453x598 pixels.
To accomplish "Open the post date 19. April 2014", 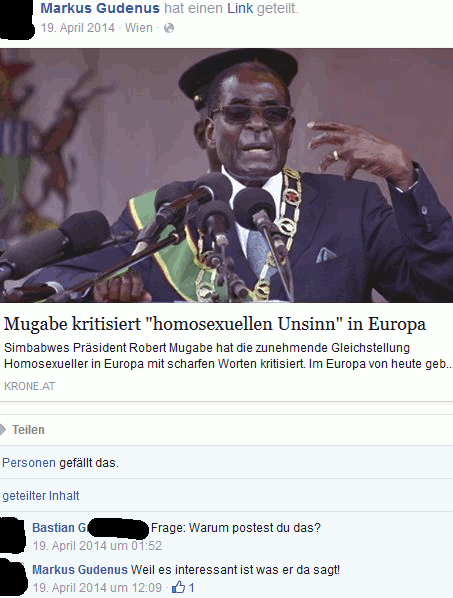I will 77,28.
